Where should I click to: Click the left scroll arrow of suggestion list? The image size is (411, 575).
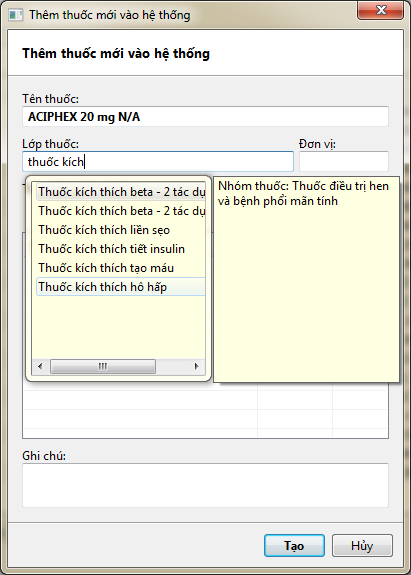pos(40,366)
